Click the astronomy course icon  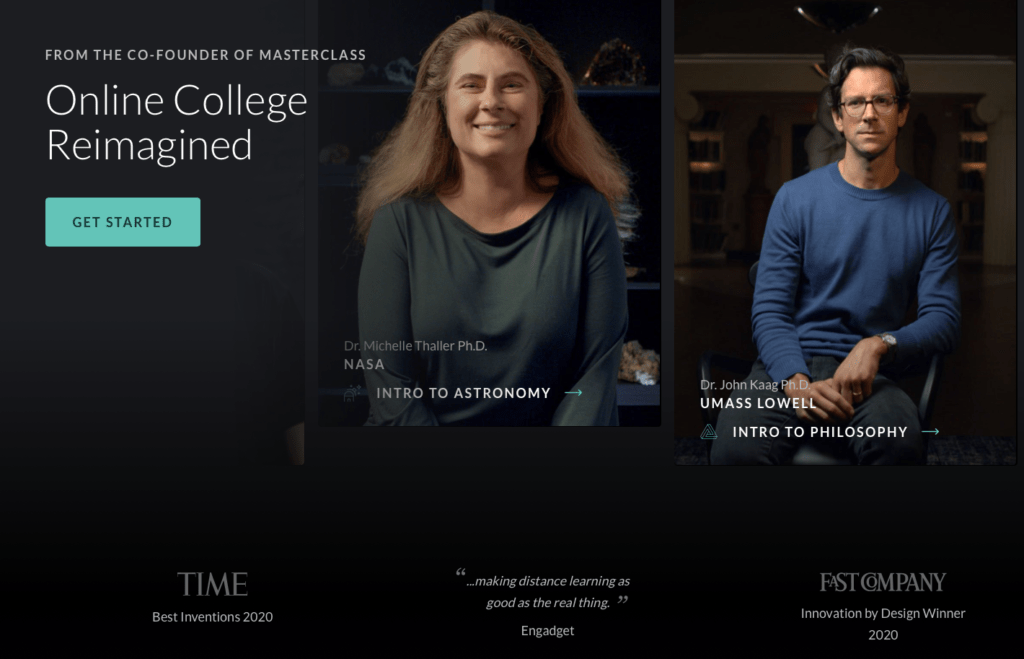(352, 393)
